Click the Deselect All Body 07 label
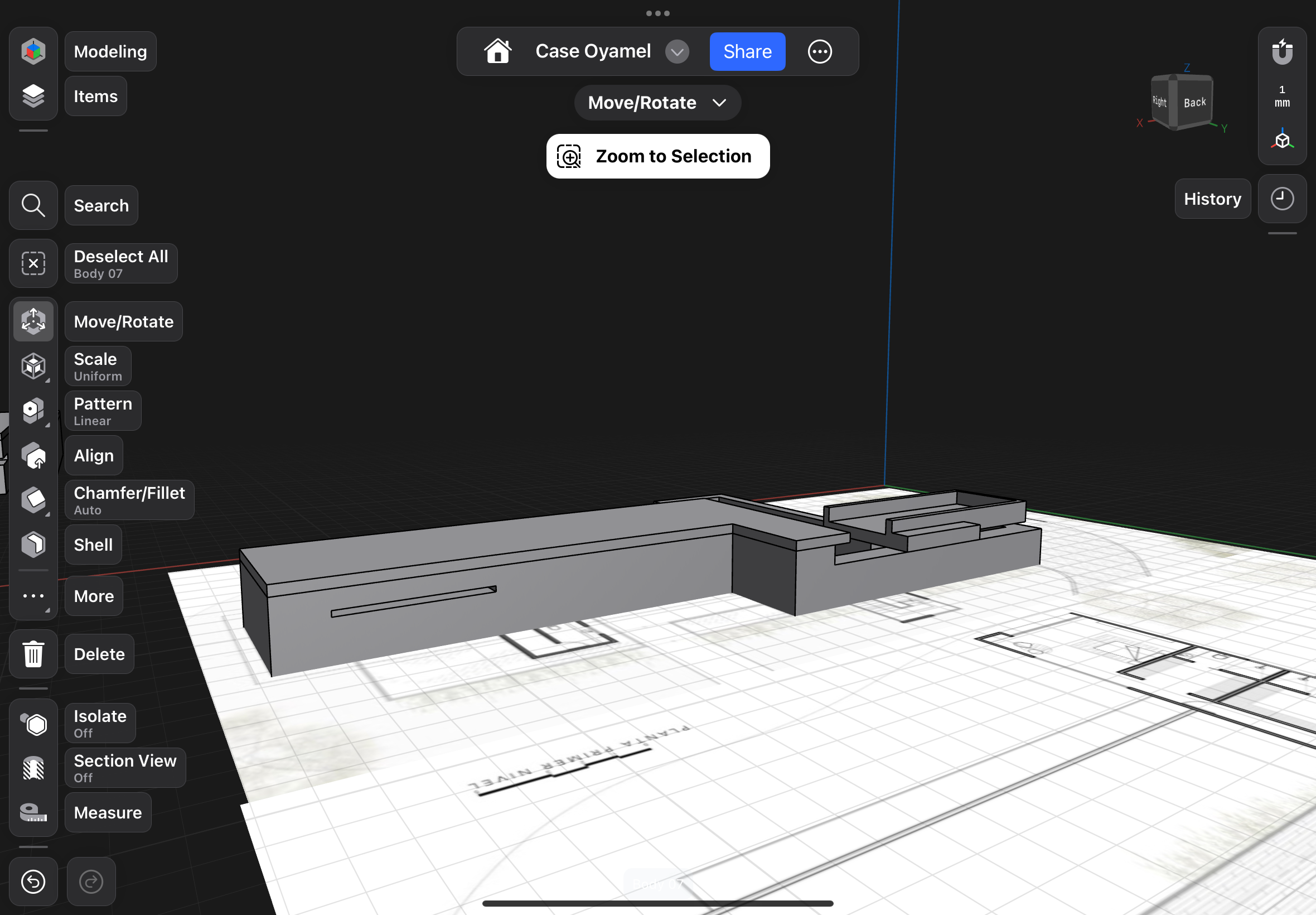This screenshot has height=915, width=1316. 121,263
